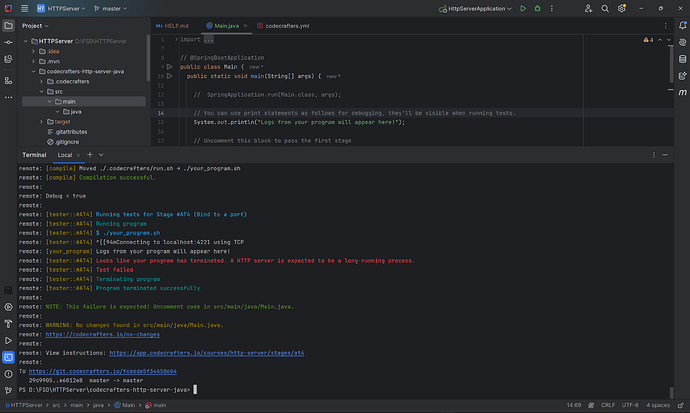Open terminal options menu

(x=654, y=155)
